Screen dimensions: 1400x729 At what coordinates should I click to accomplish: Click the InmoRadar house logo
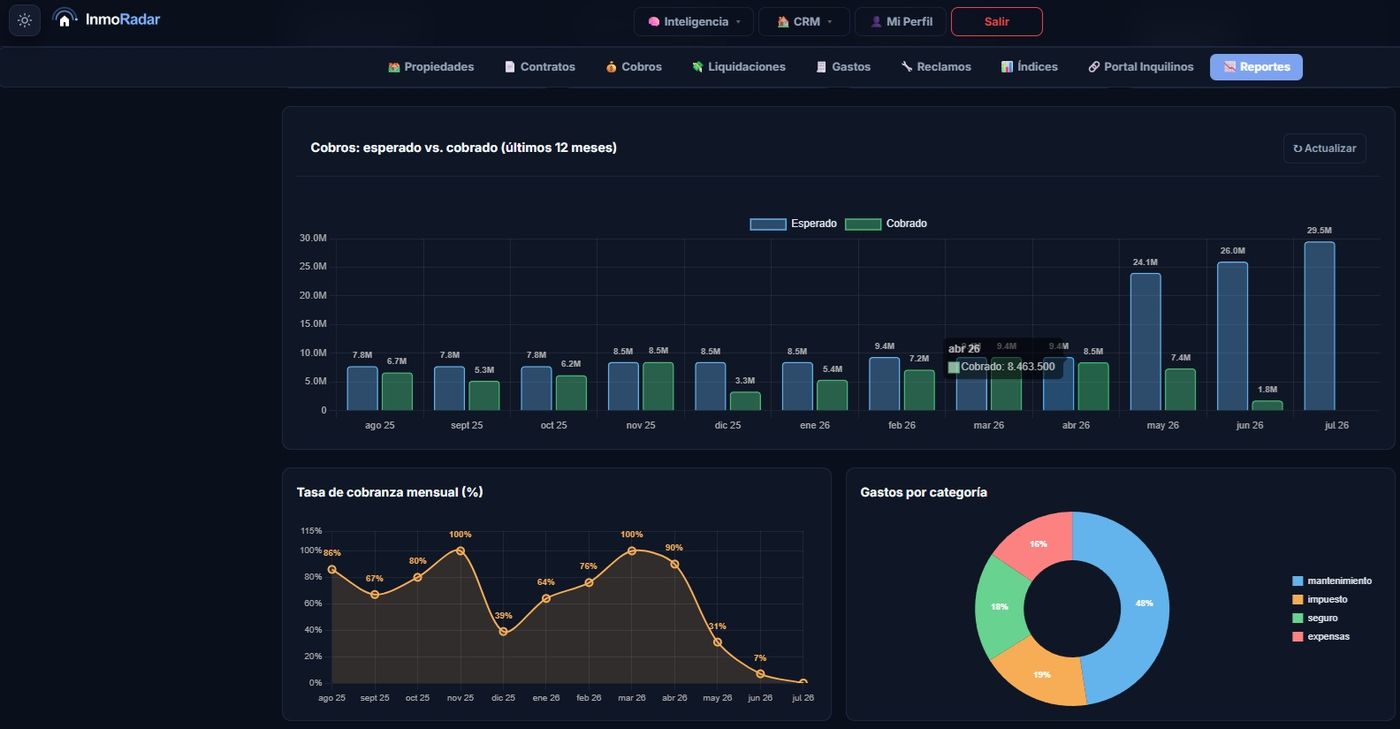pos(65,18)
